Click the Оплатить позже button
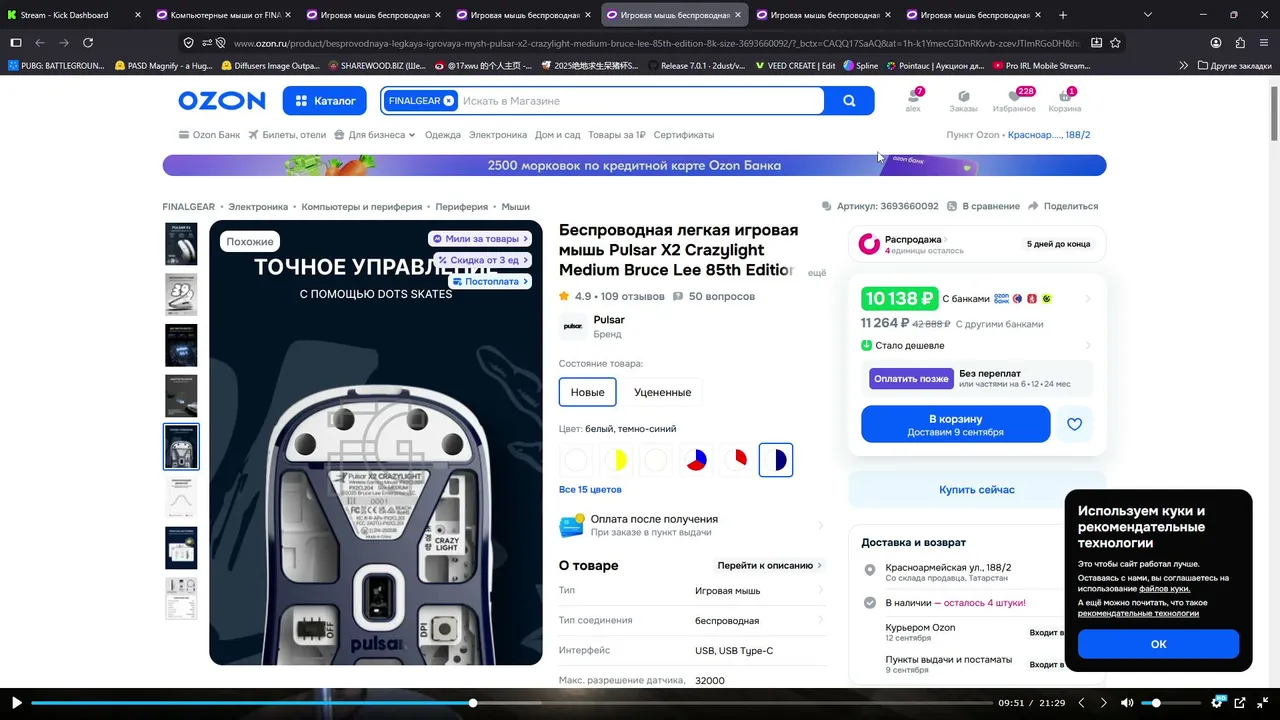This screenshot has height=720, width=1280. [911, 379]
